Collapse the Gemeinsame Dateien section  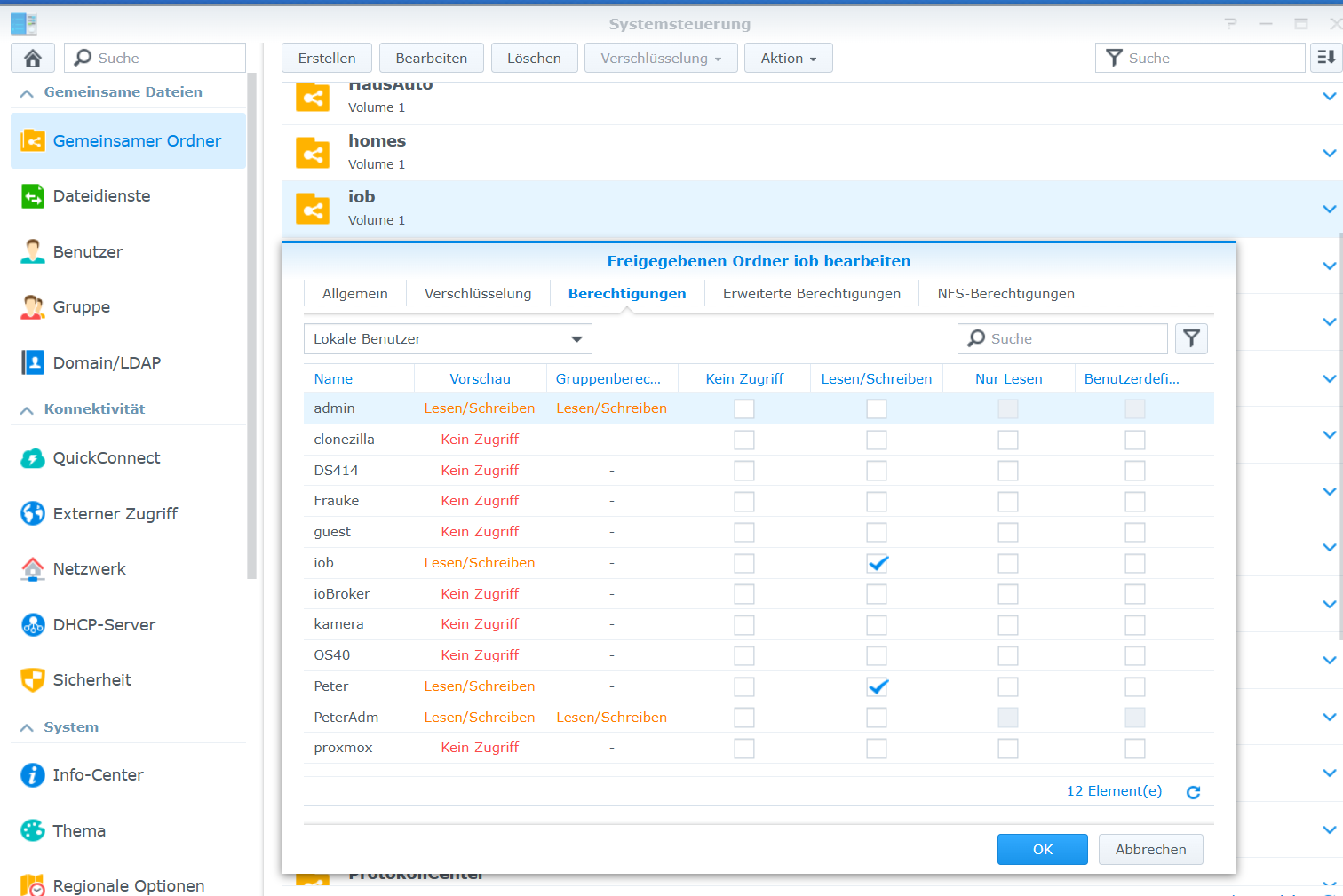coord(27,93)
